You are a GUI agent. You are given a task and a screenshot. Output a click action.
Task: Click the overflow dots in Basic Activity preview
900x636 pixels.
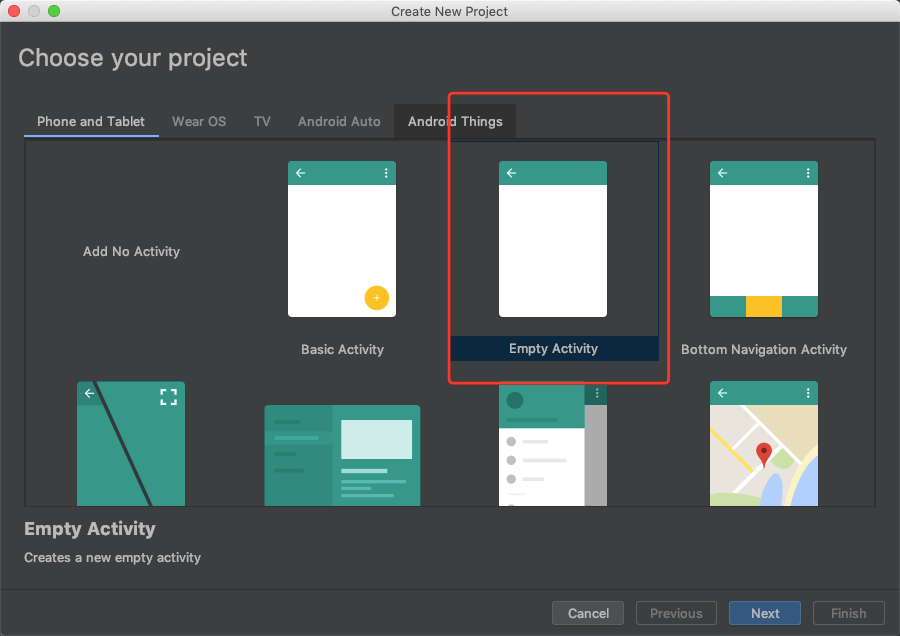pyautogui.click(x=386, y=173)
